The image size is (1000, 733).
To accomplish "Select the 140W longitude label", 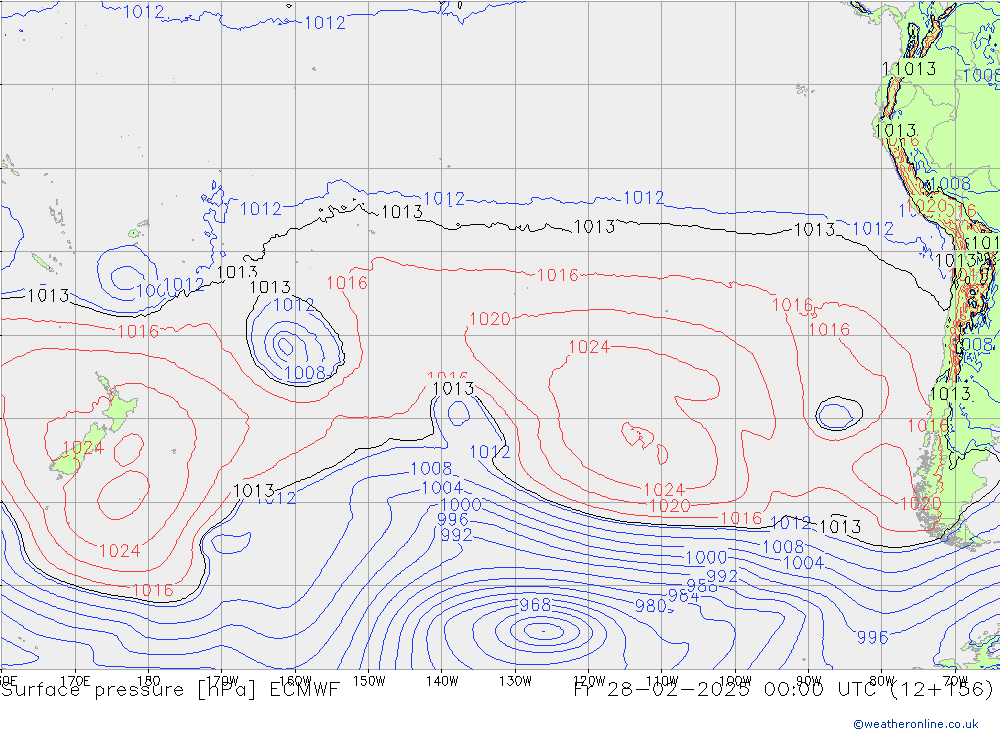I will 443,681.
